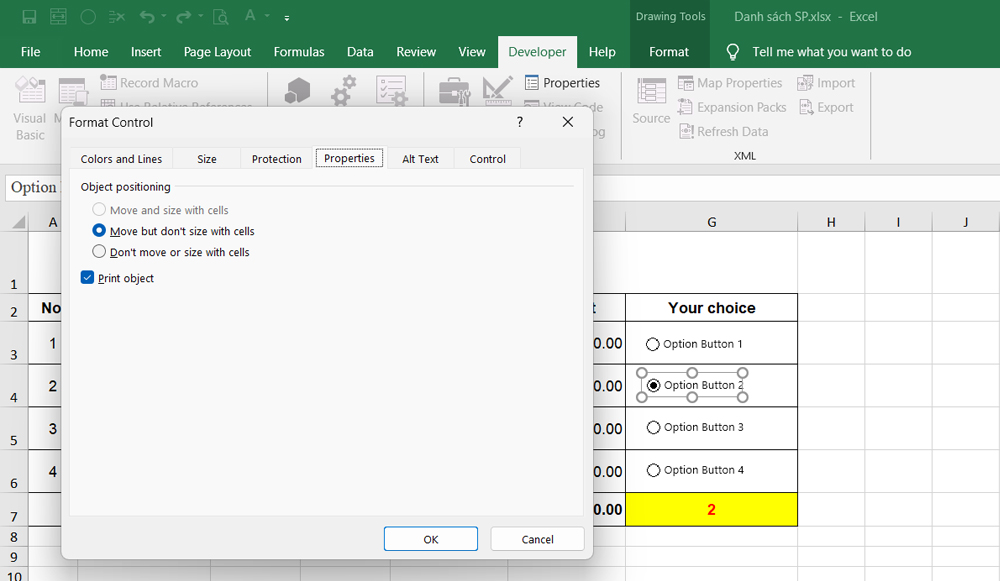Click the XML Export icon
This screenshot has width=1000, height=581.
pyautogui.click(x=806, y=107)
